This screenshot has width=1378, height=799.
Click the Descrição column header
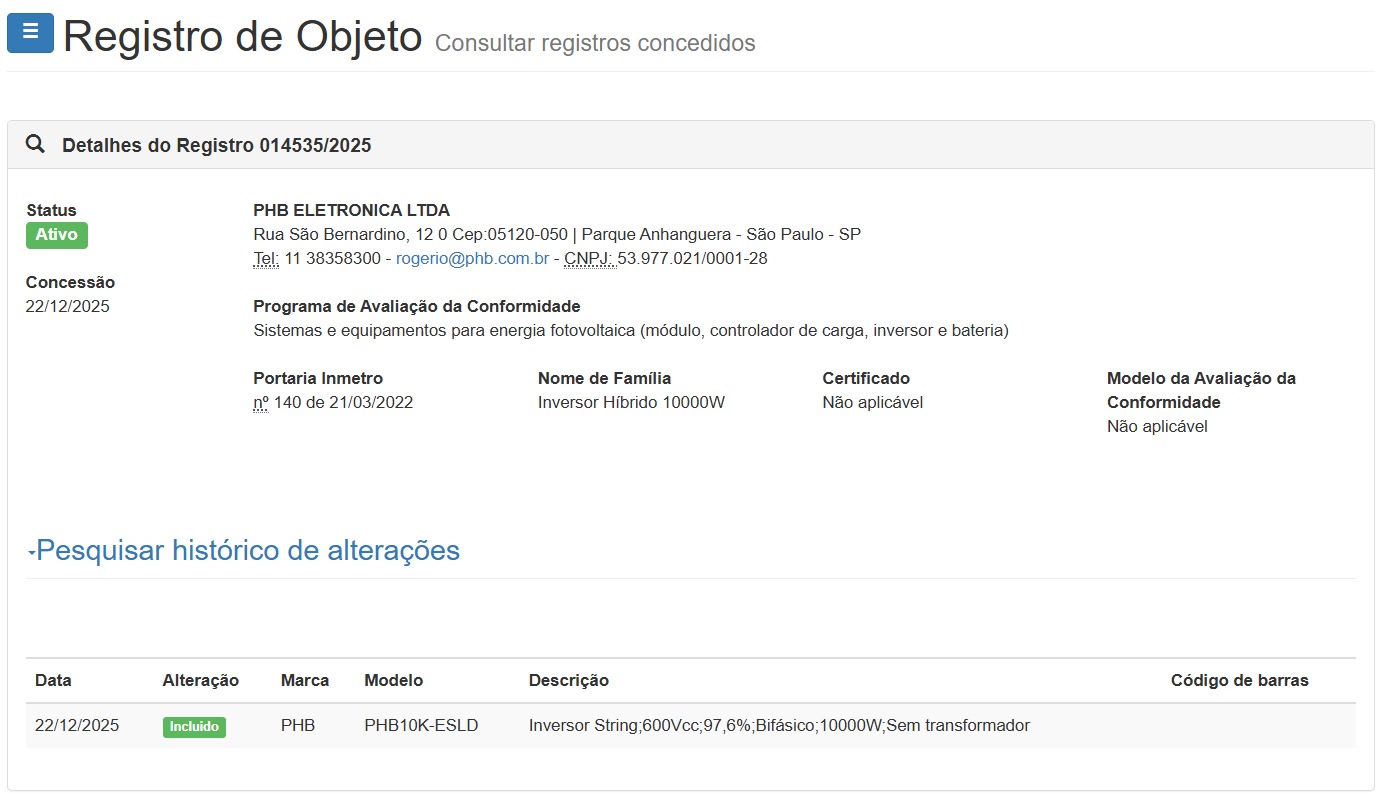click(568, 681)
